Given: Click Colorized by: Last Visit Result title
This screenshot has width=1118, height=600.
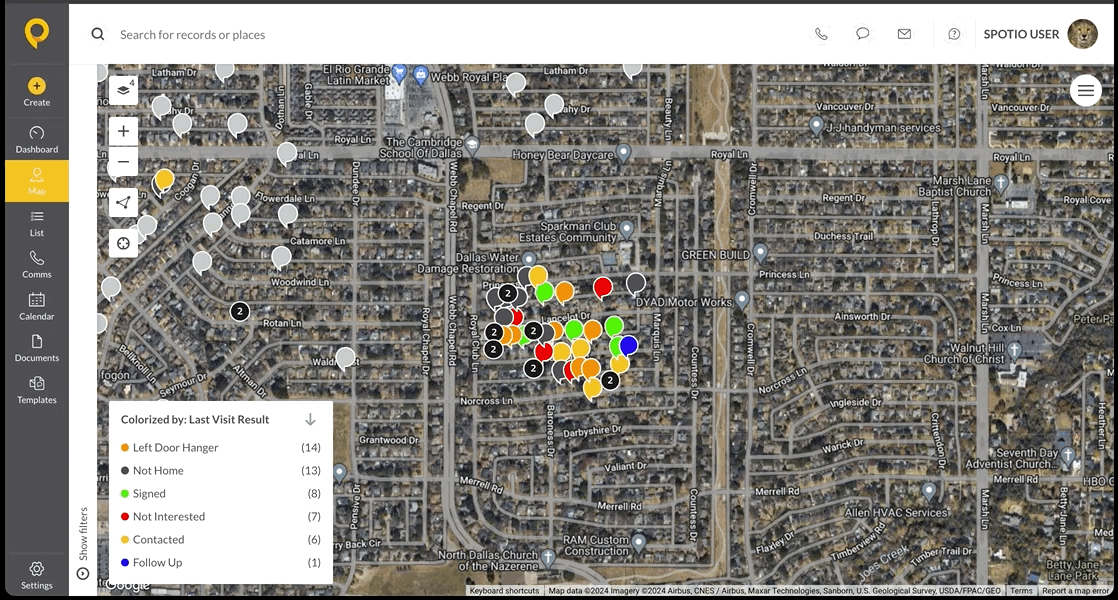Looking at the screenshot, I should click(195, 419).
